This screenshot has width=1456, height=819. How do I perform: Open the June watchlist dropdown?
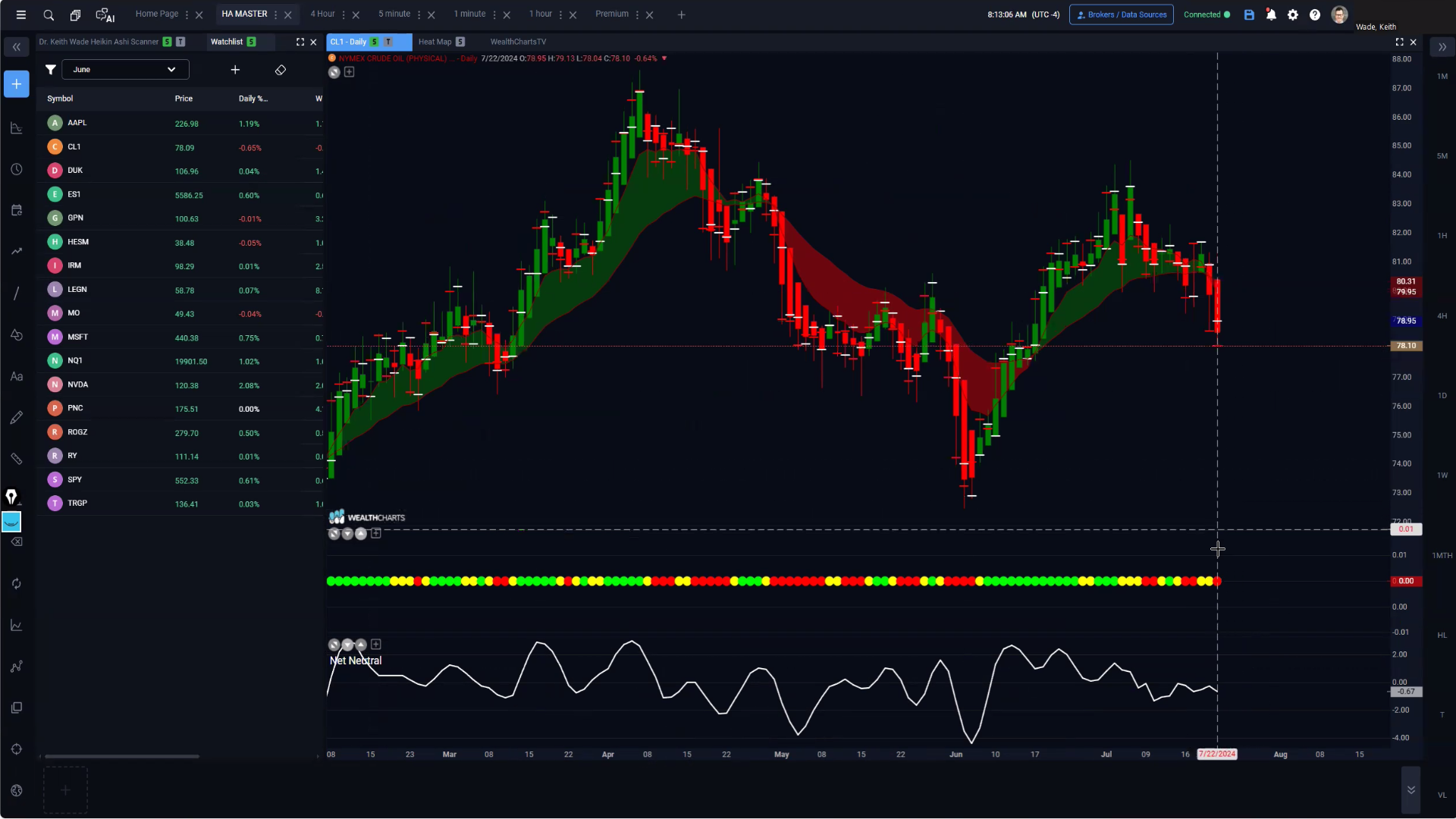click(125, 70)
